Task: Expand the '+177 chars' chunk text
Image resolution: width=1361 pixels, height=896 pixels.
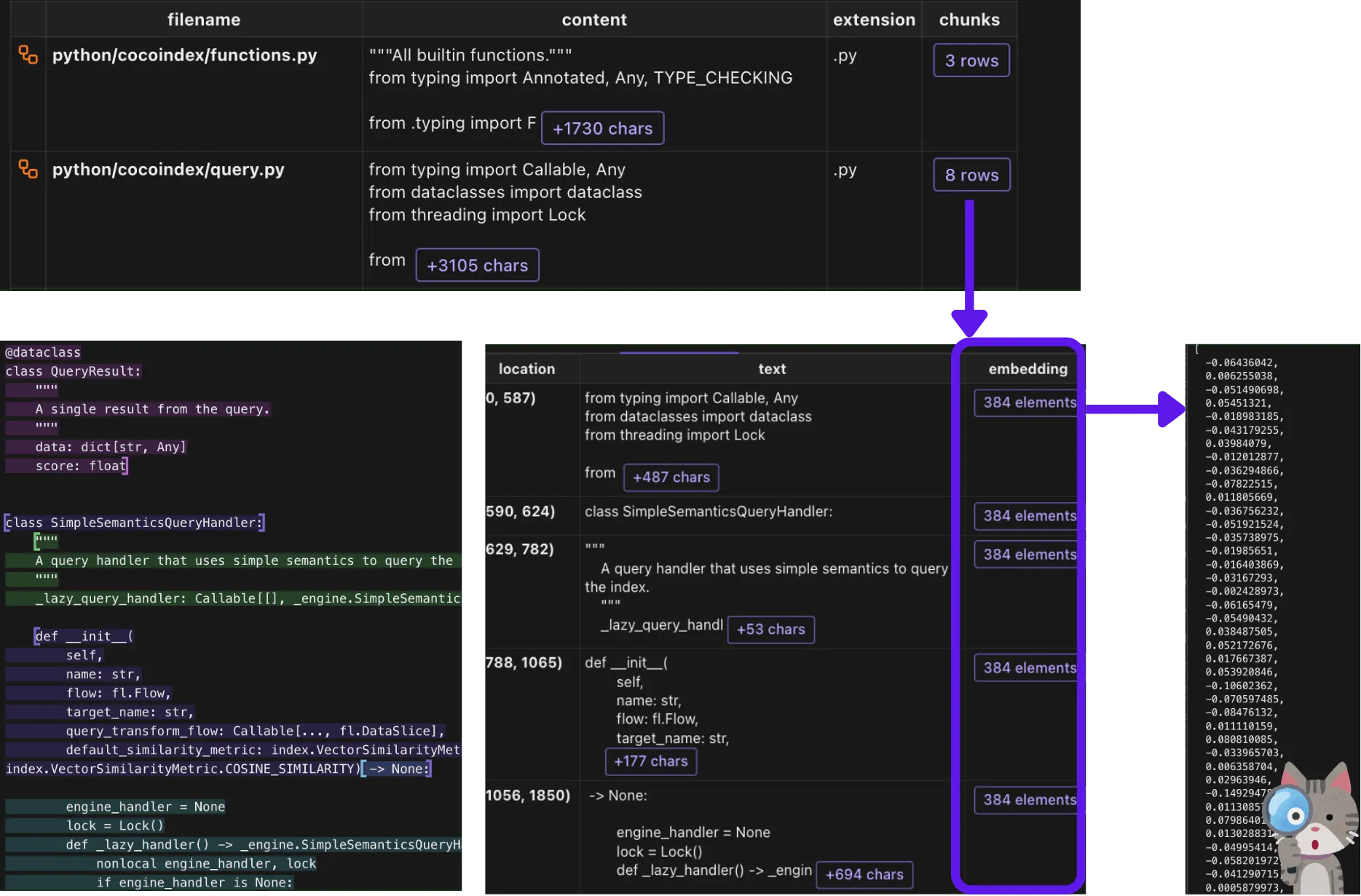Action: 651,761
